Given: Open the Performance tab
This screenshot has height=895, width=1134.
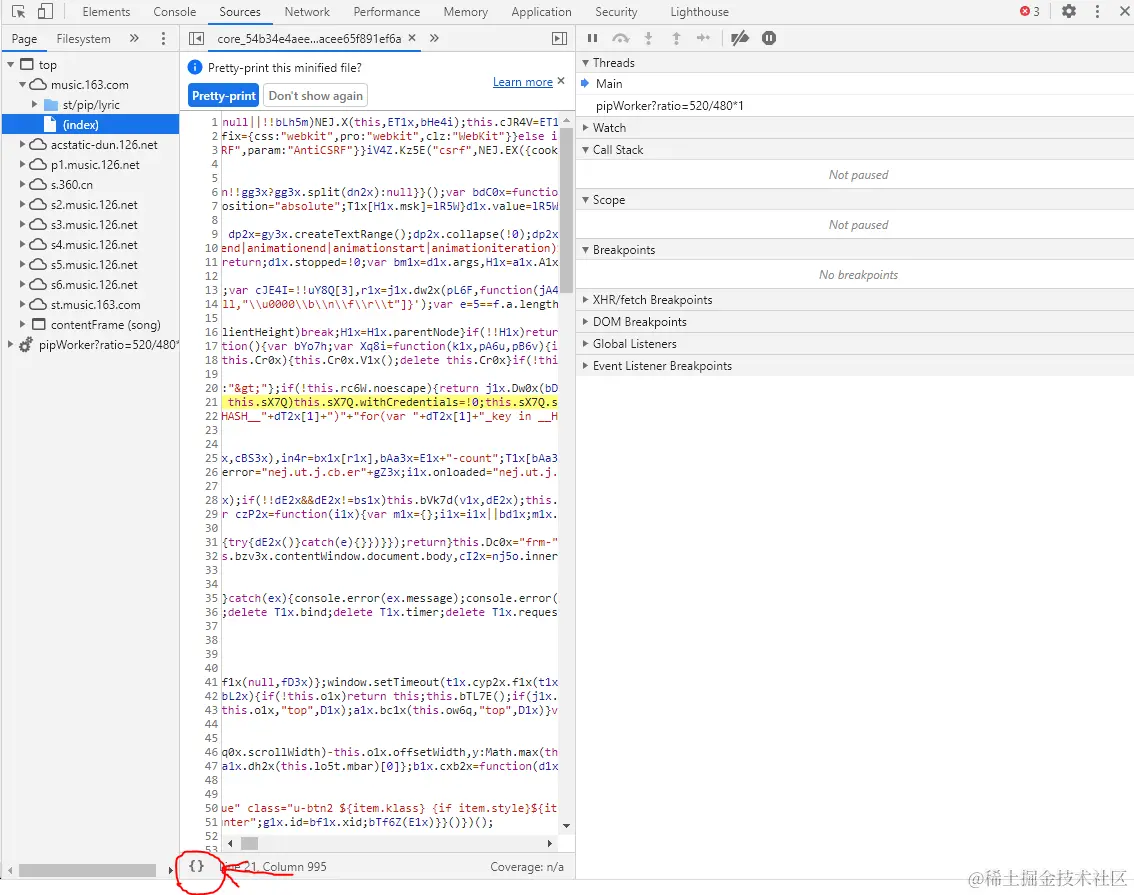Looking at the screenshot, I should coord(386,12).
